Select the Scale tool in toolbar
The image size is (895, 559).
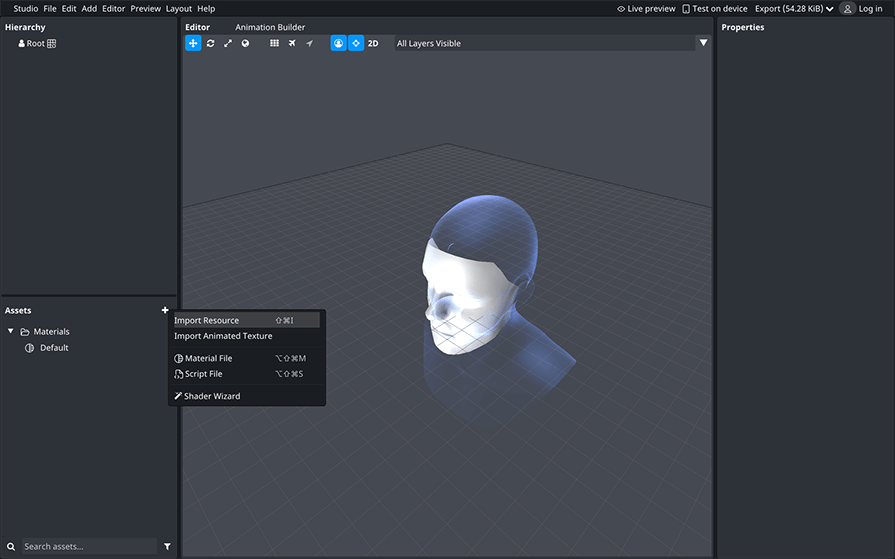pos(227,44)
